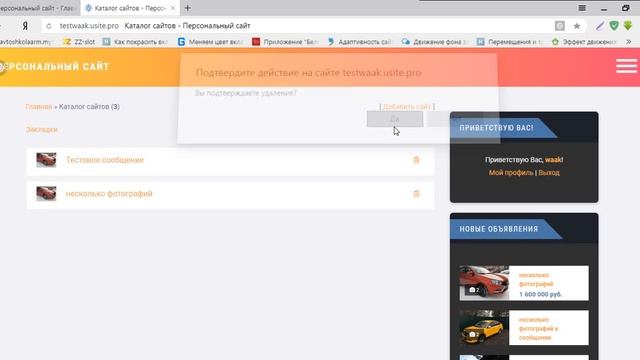Reload the page with the refresh icon
The width and height of the screenshot is (640, 360).
[x=49, y=26]
